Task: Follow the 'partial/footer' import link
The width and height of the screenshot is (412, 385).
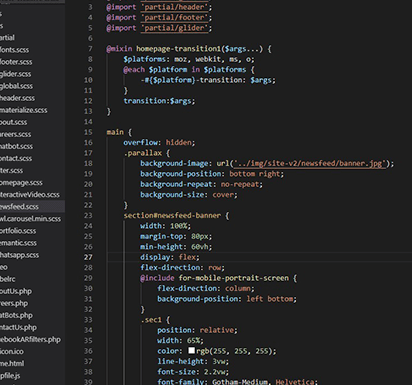Action: click(x=174, y=17)
